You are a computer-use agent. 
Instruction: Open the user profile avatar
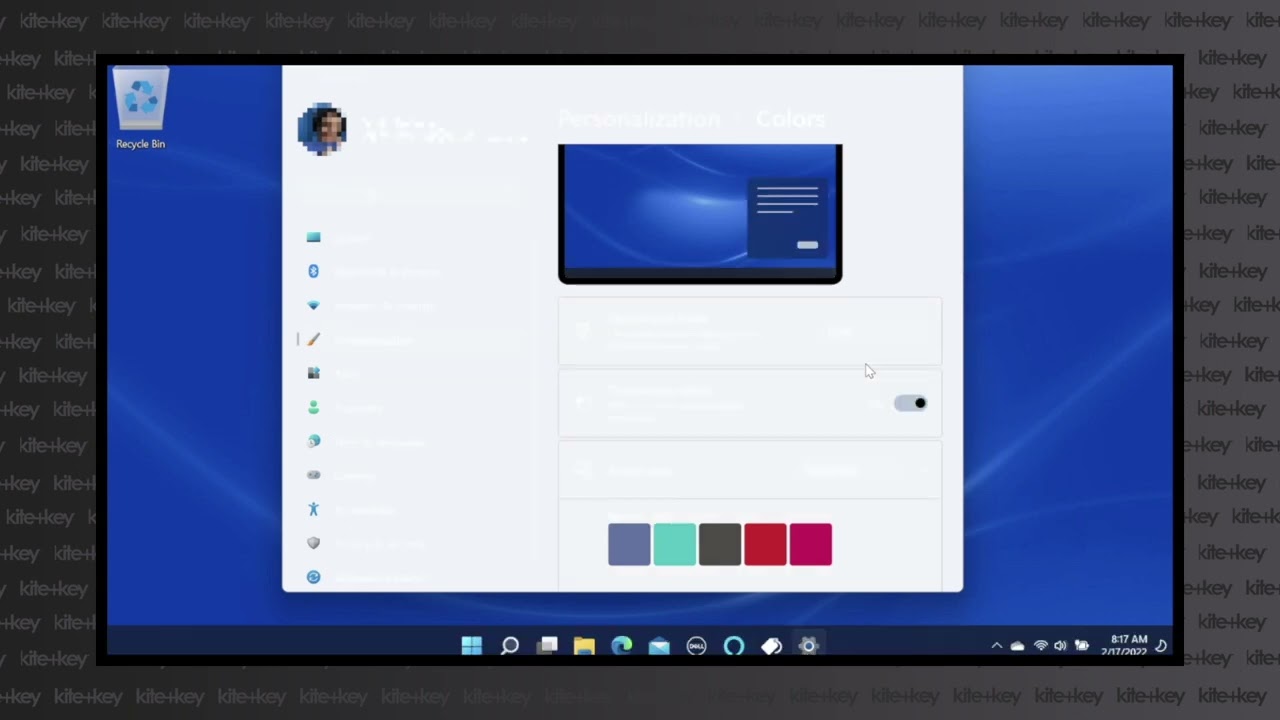[x=322, y=128]
